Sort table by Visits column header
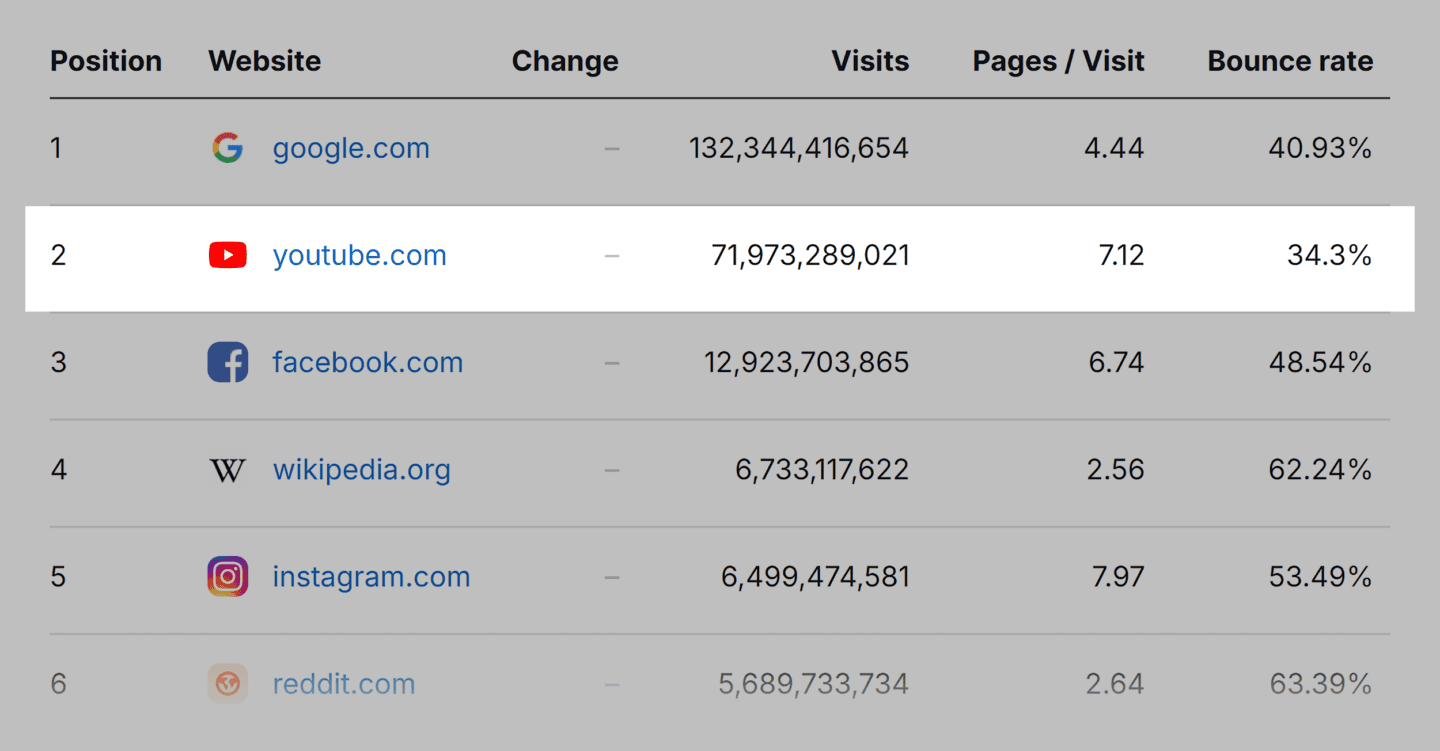 click(870, 61)
